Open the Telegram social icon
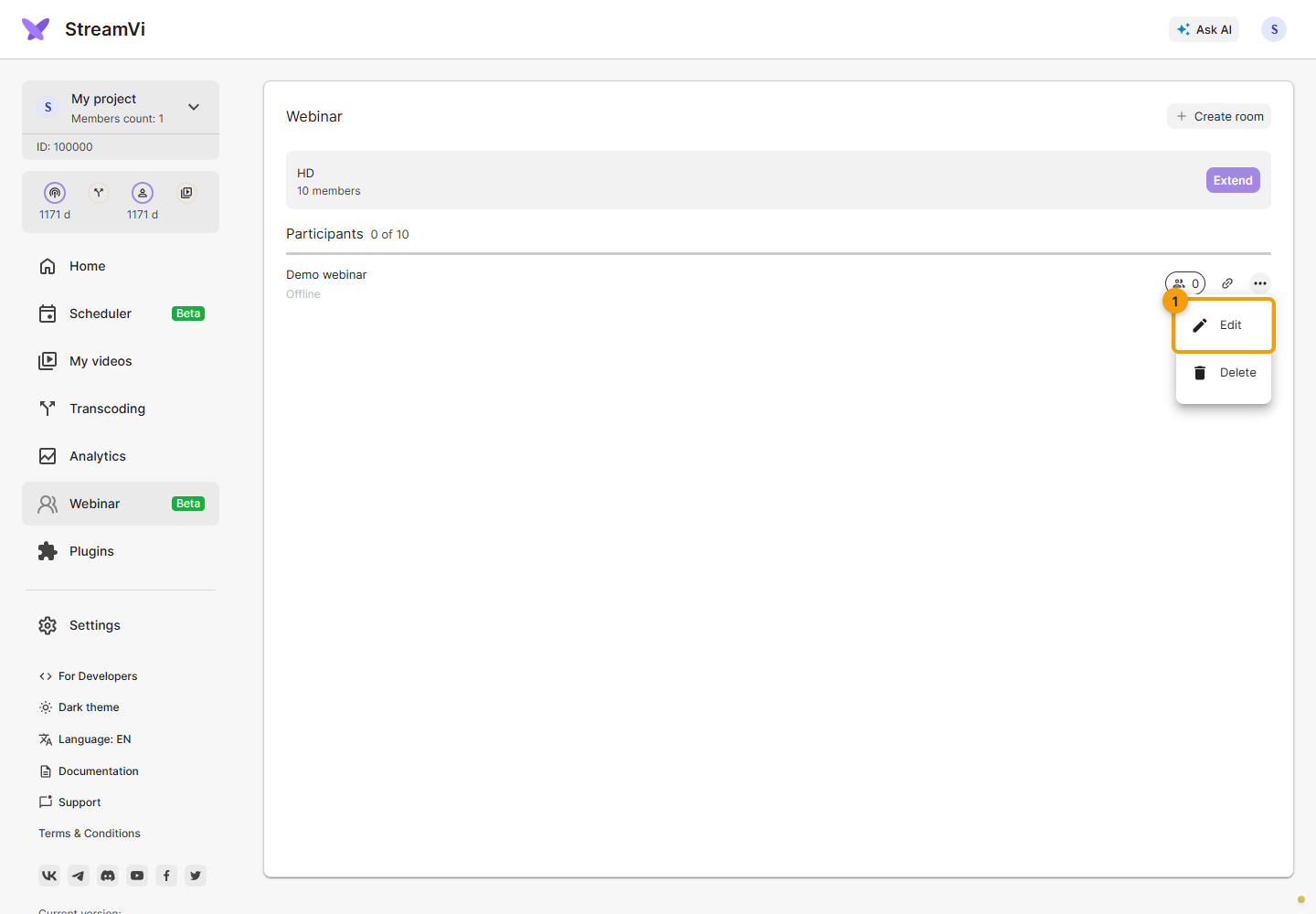 point(79,876)
